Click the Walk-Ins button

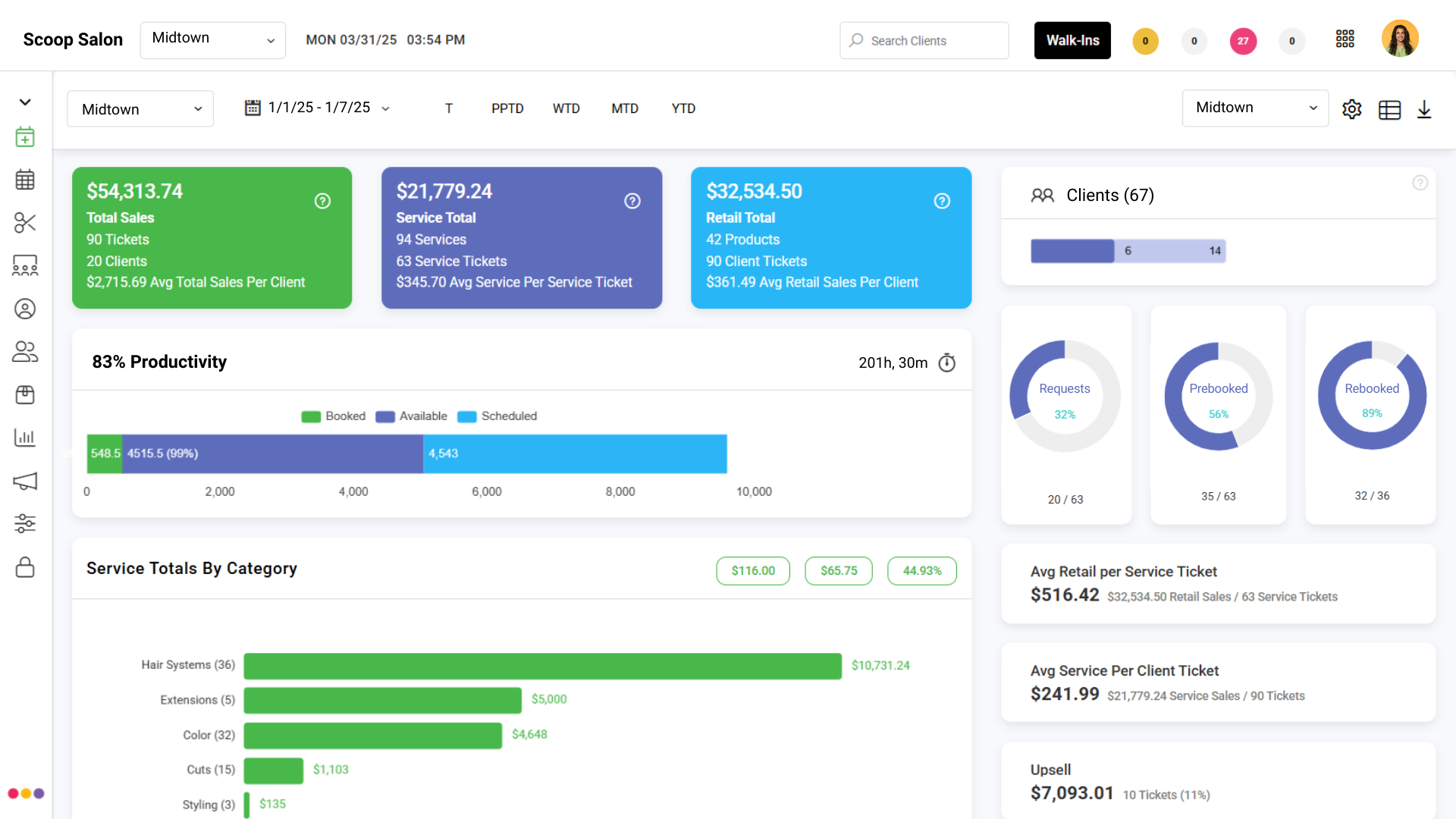coord(1072,40)
